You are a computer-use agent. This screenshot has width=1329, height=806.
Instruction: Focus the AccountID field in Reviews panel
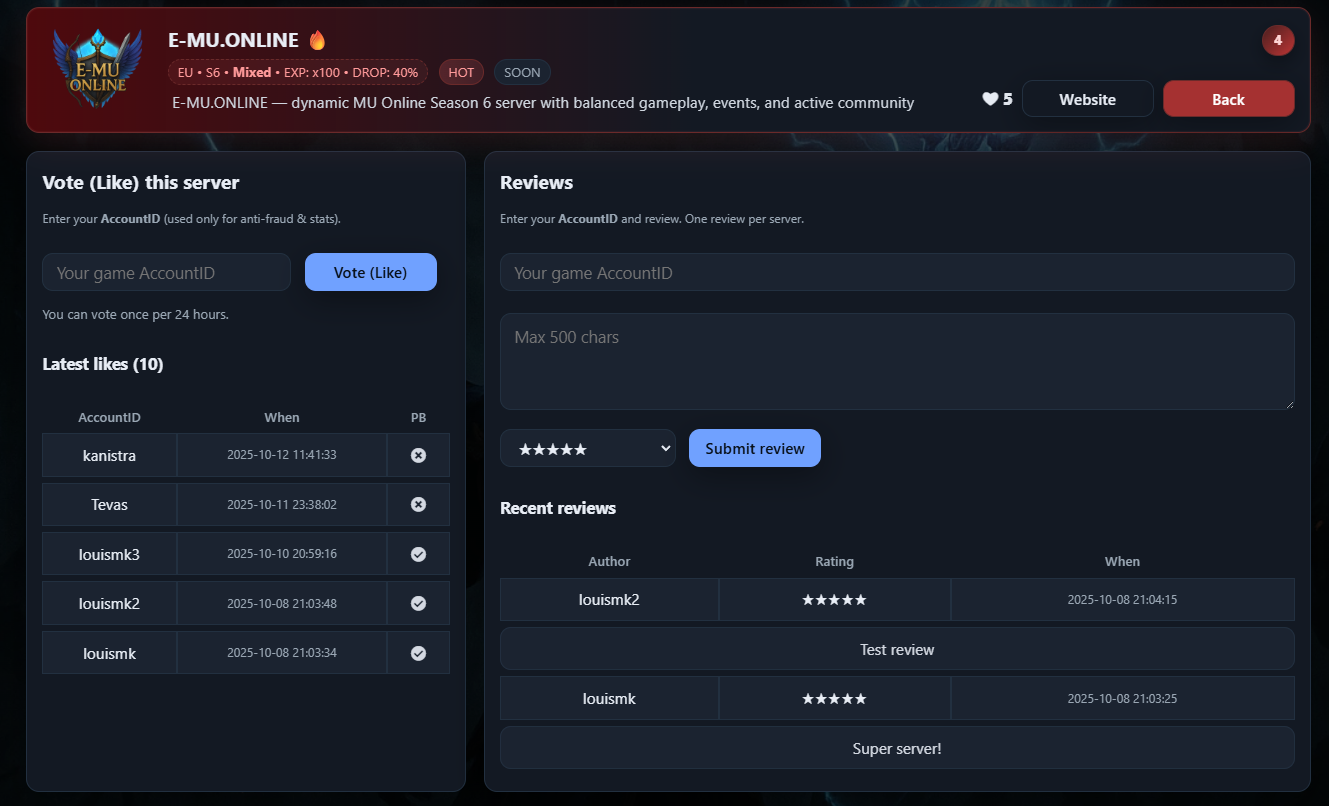896,272
